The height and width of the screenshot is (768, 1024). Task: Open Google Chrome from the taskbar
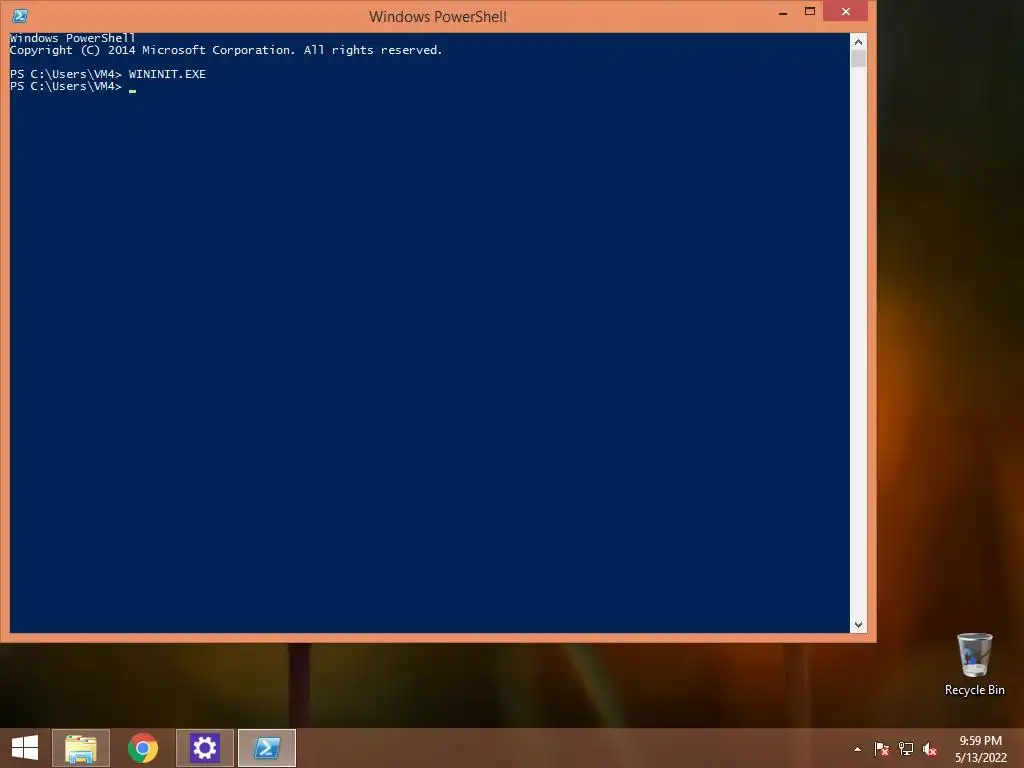tap(143, 748)
